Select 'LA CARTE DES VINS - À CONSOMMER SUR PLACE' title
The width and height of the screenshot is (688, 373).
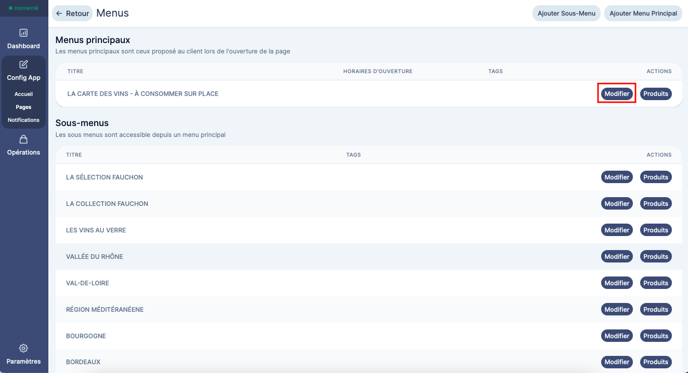pyautogui.click(x=143, y=93)
